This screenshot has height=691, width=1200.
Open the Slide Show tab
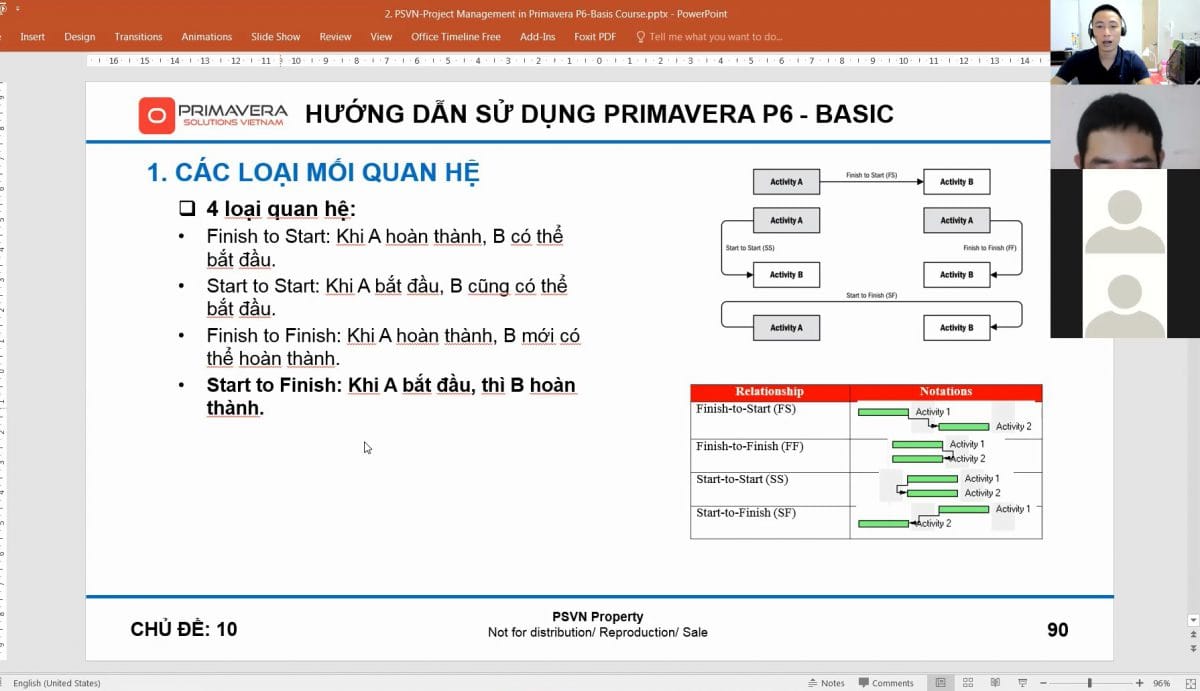click(x=276, y=37)
